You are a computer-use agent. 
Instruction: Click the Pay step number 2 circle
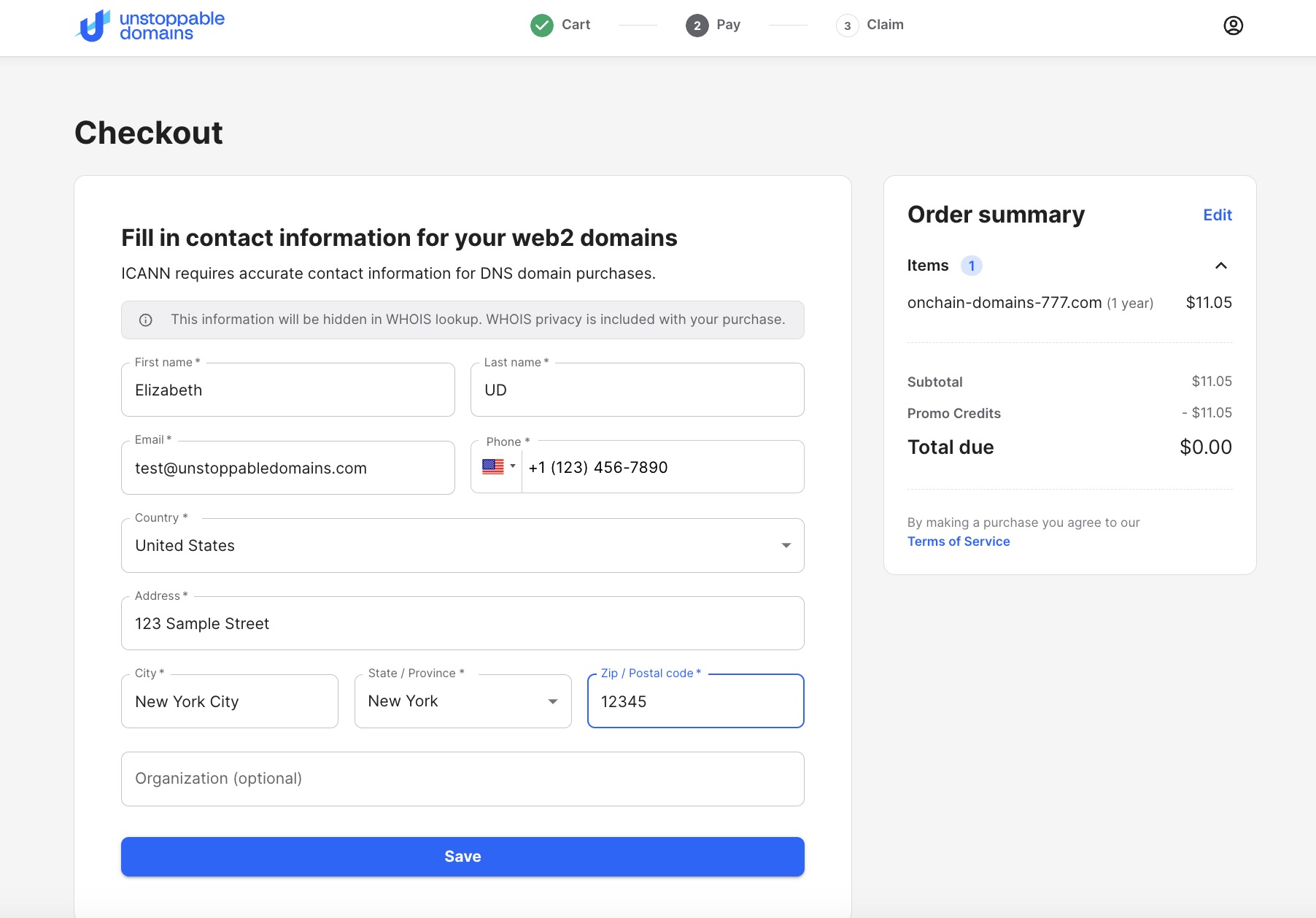[x=697, y=26]
